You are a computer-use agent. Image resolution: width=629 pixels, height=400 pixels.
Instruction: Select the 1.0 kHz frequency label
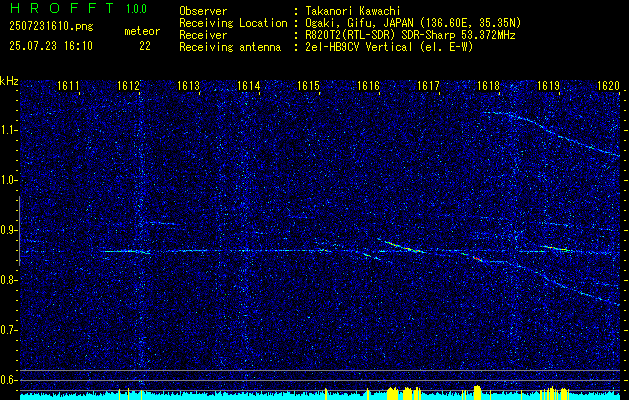pyautogui.click(x=8, y=181)
